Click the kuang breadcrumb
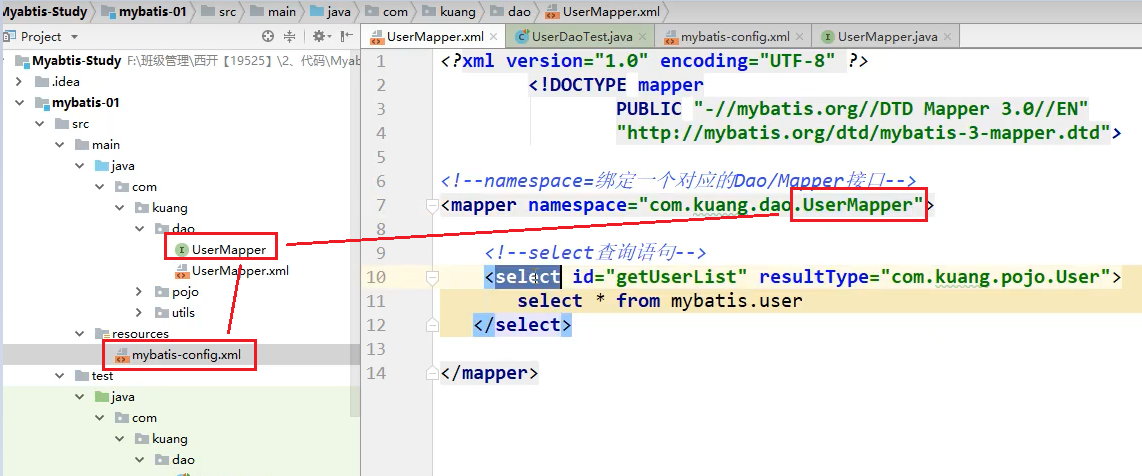 coord(449,12)
